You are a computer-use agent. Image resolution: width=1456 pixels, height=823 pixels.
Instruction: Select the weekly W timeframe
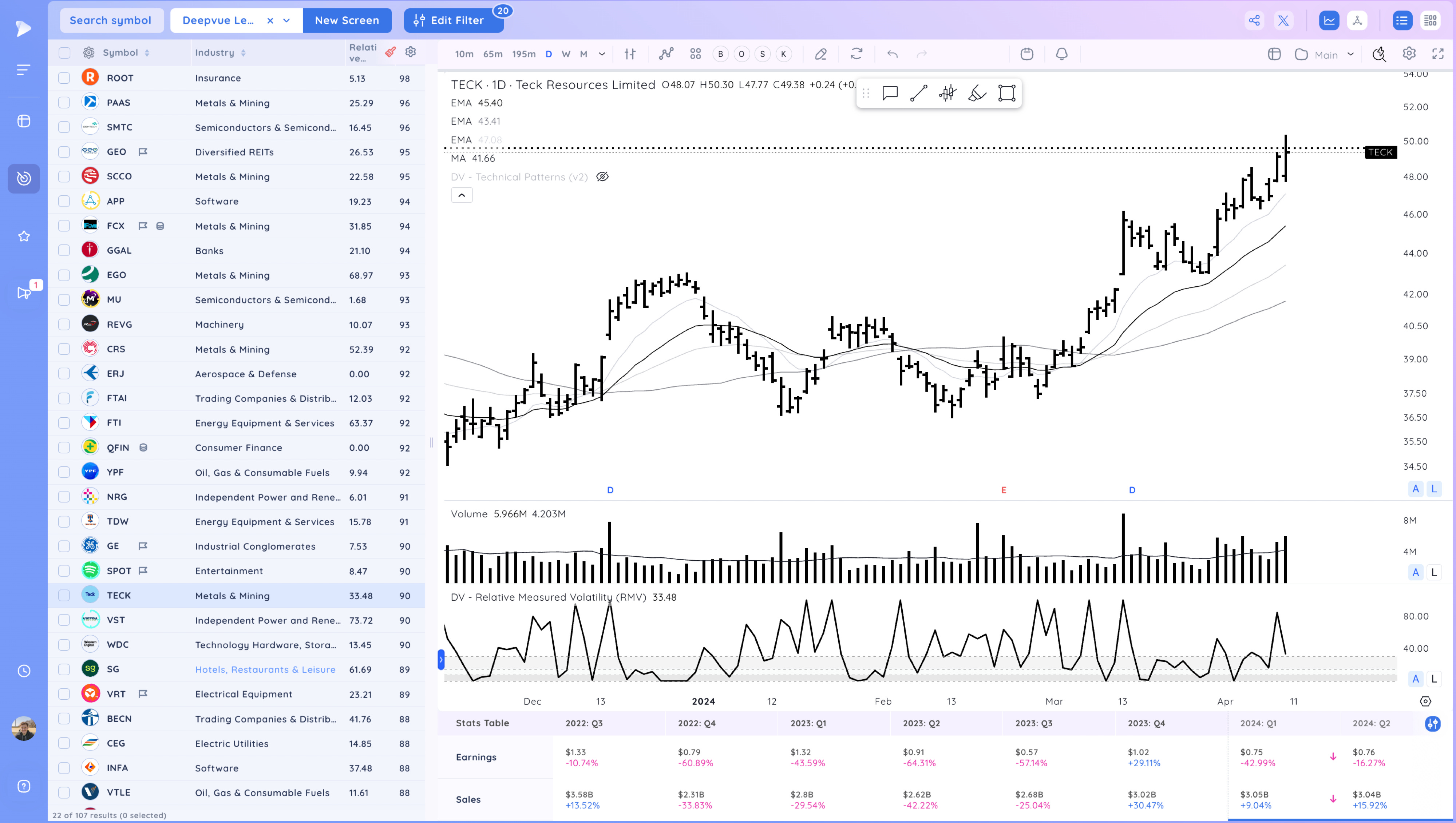[x=566, y=54]
